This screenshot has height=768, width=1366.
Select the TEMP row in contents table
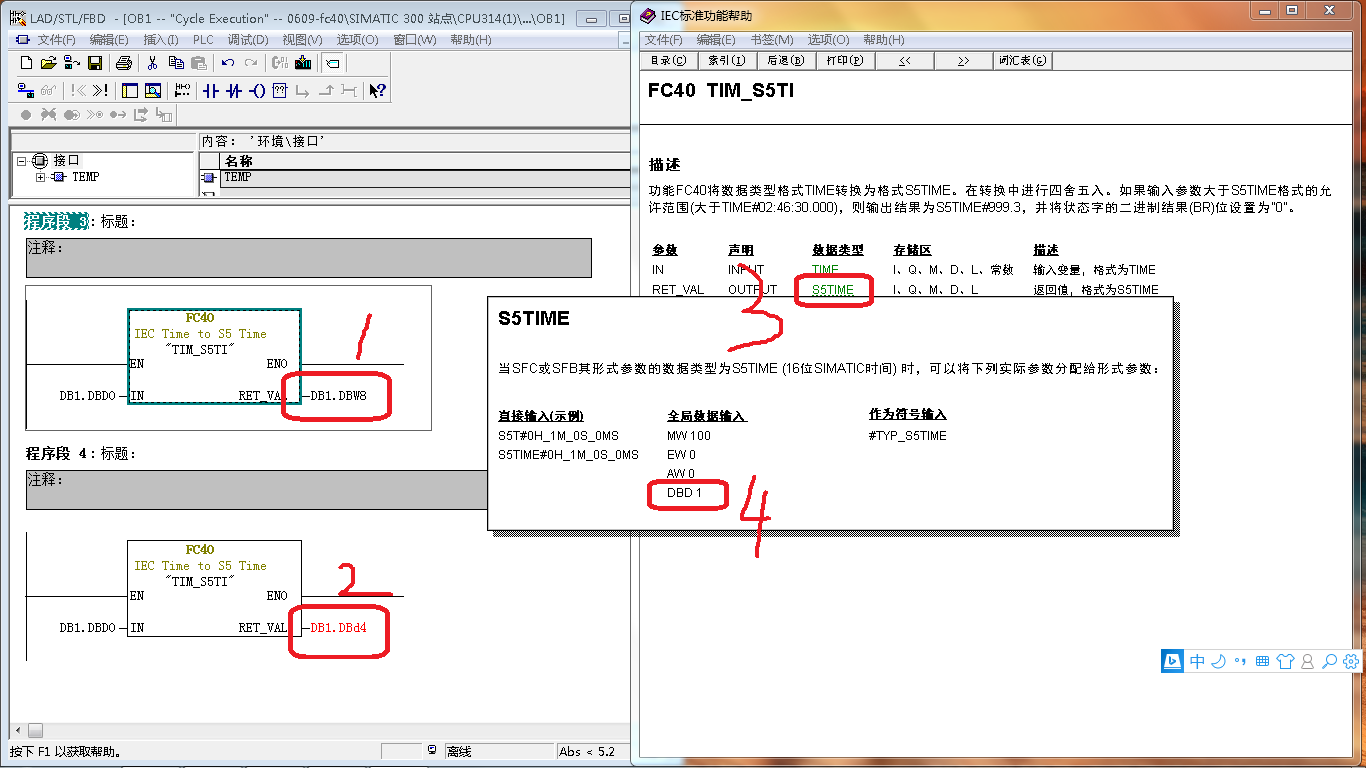425,177
